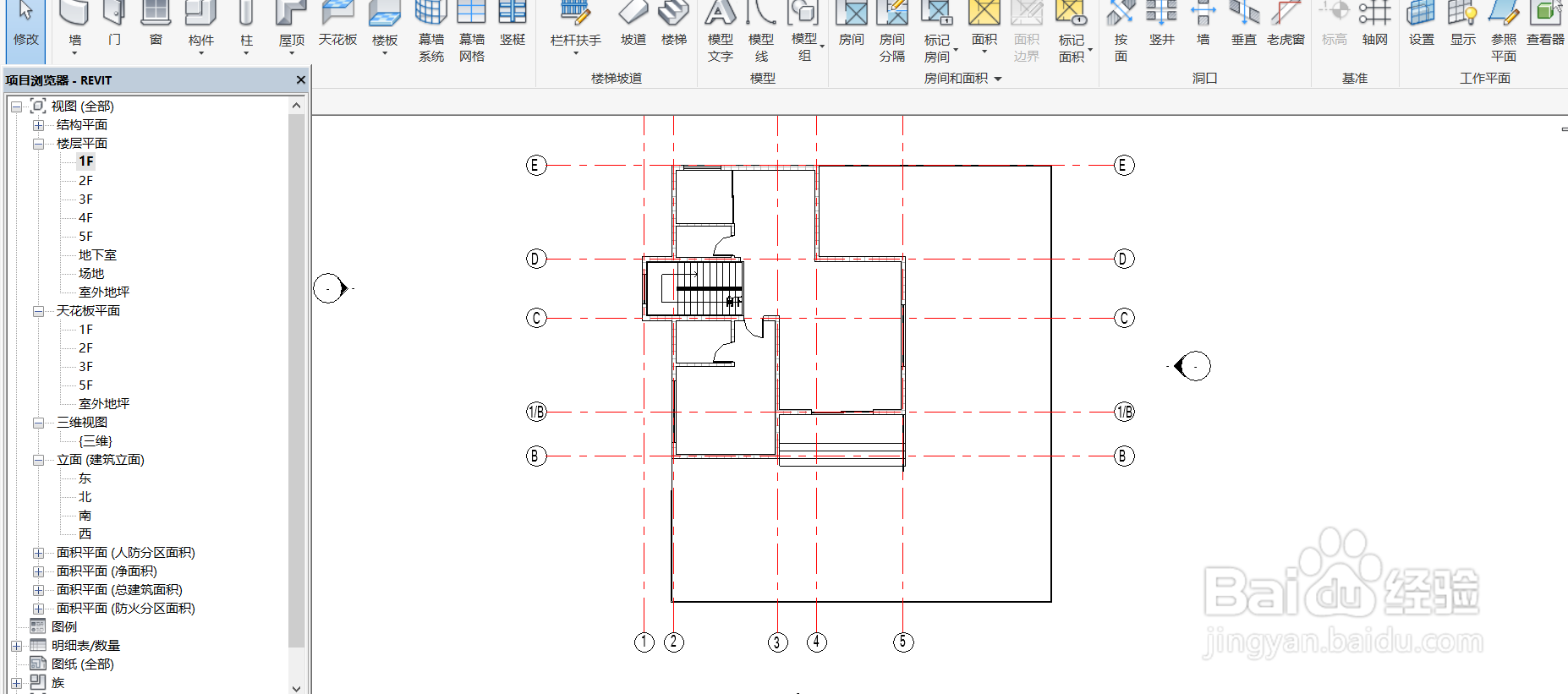Viewport: 1568px width, 694px height.
Task: Select 3F under 天花板平面
Action: point(85,367)
